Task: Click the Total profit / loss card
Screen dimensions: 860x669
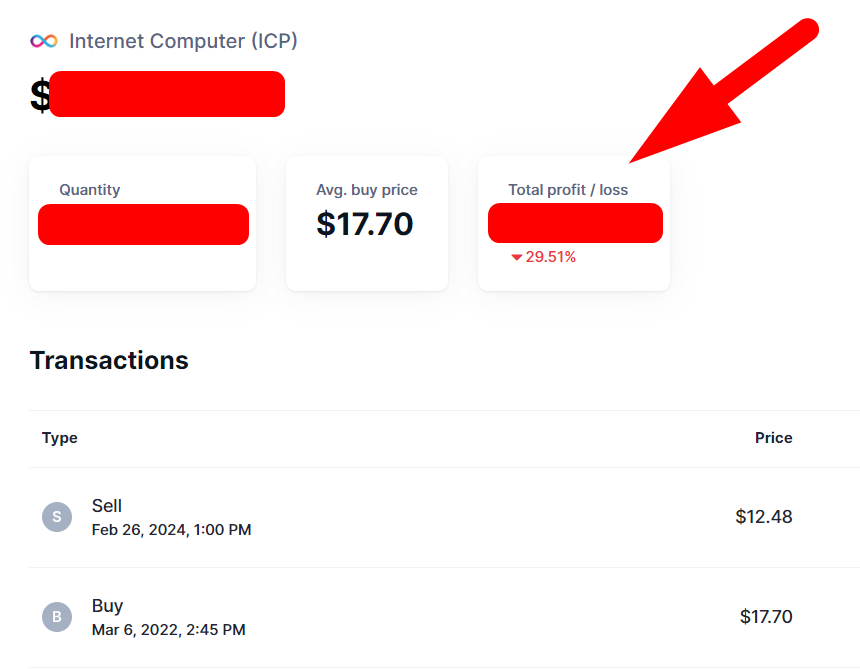Action: tap(574, 224)
